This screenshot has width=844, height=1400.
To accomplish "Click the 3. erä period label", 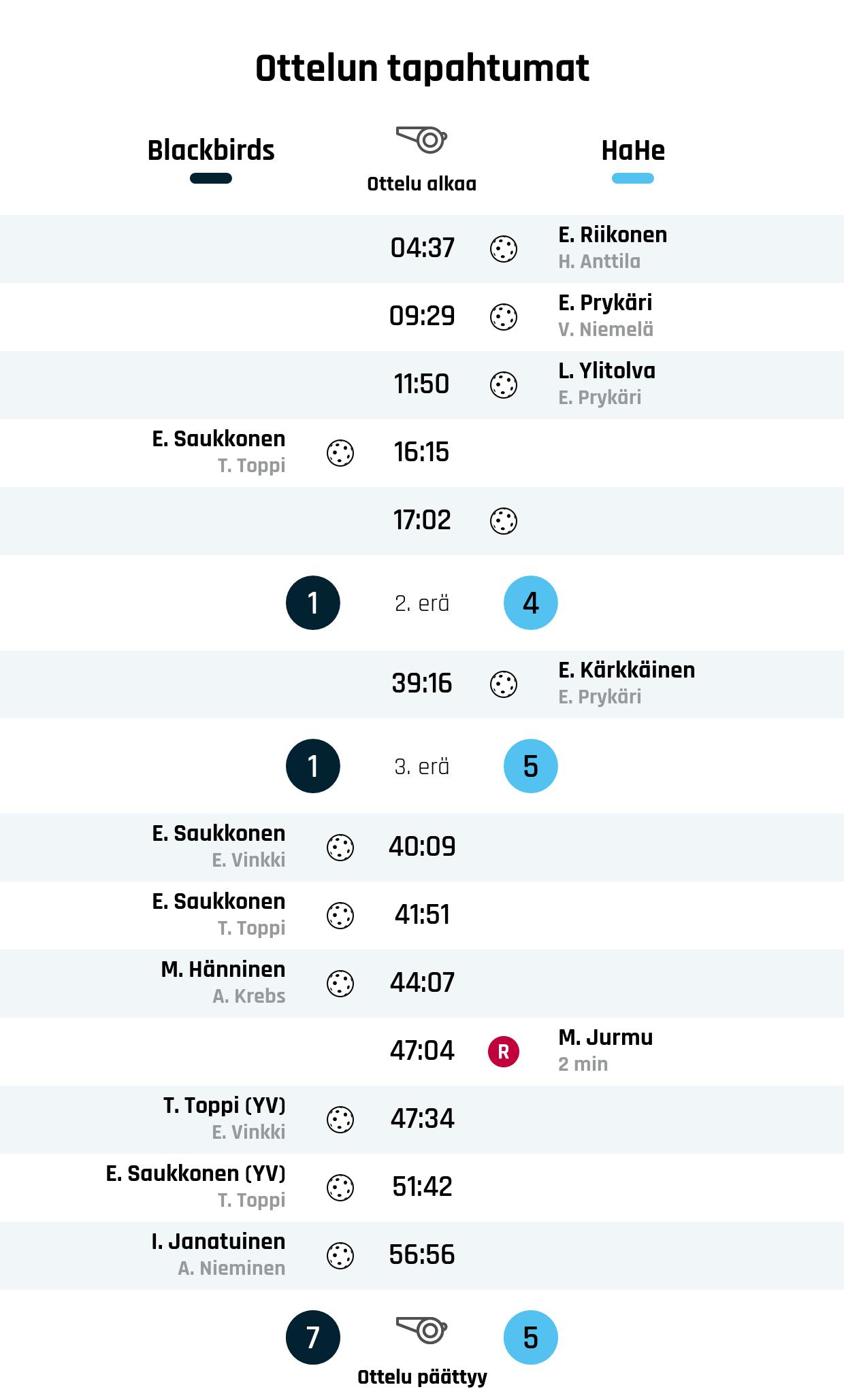I will (422, 767).
